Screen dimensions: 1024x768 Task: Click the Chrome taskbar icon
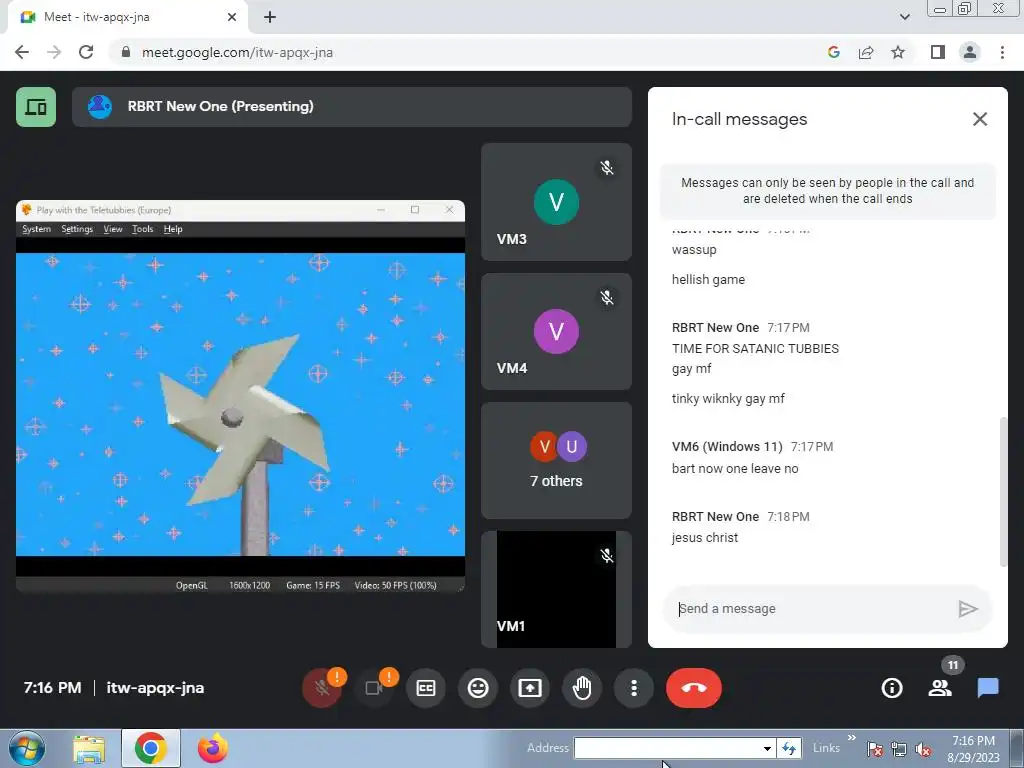(151, 748)
